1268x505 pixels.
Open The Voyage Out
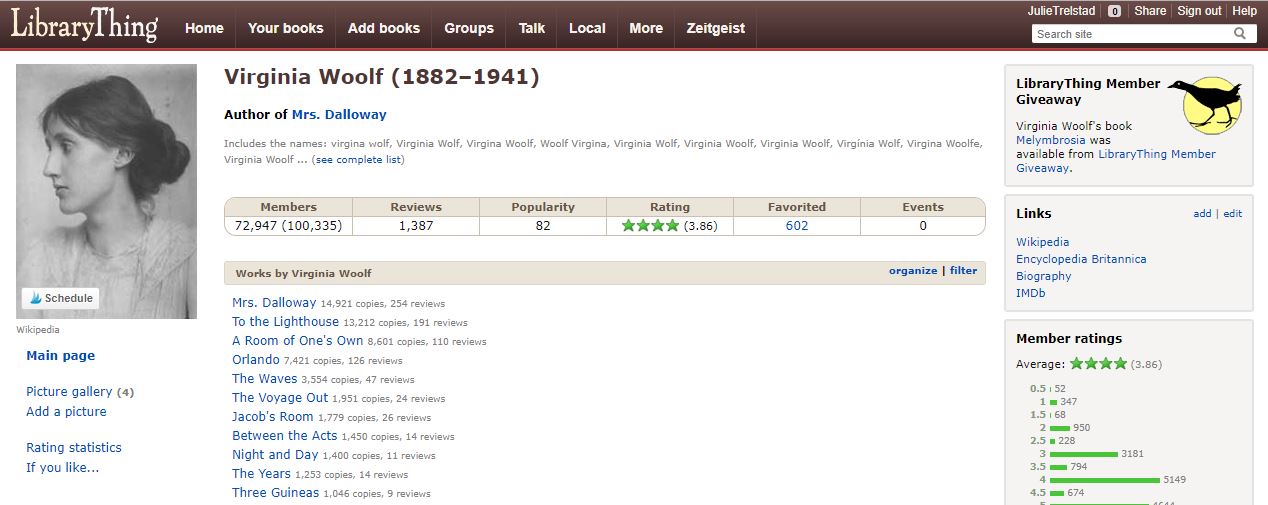[x=280, y=398]
